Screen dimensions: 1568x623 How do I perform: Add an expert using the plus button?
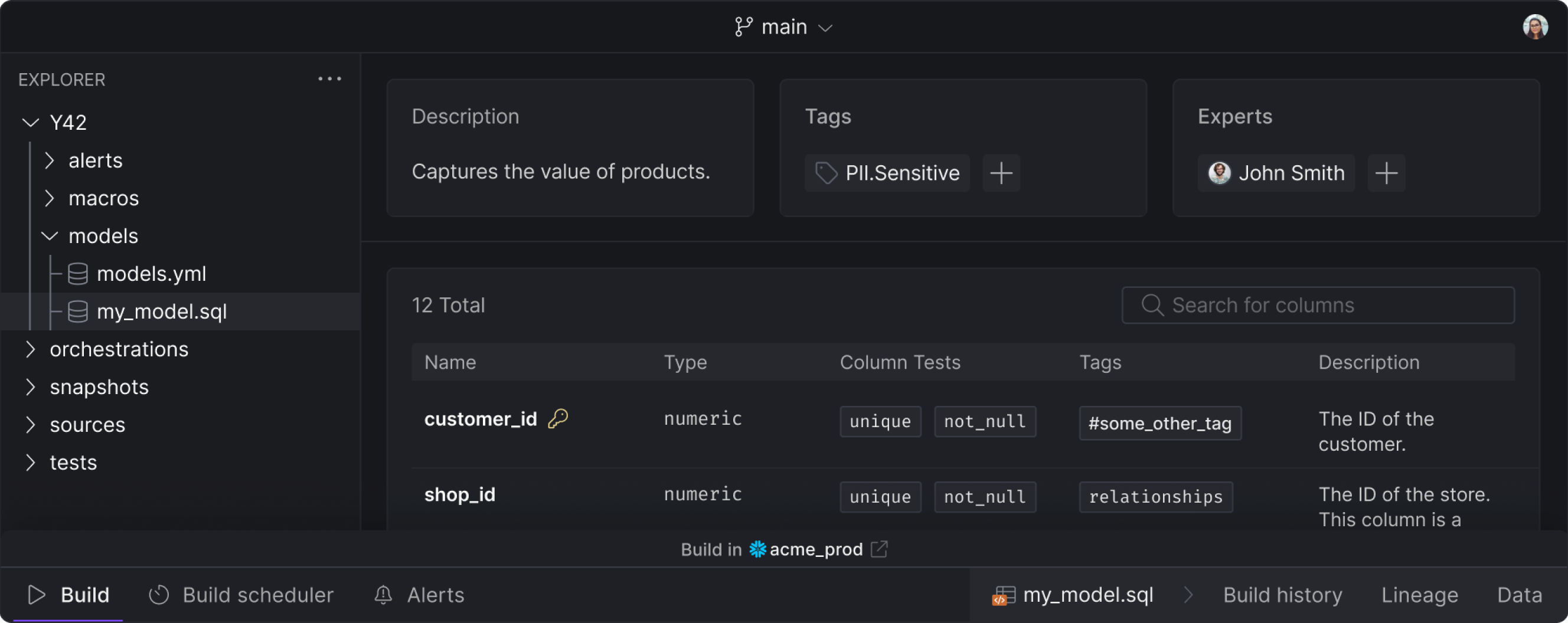point(1386,173)
